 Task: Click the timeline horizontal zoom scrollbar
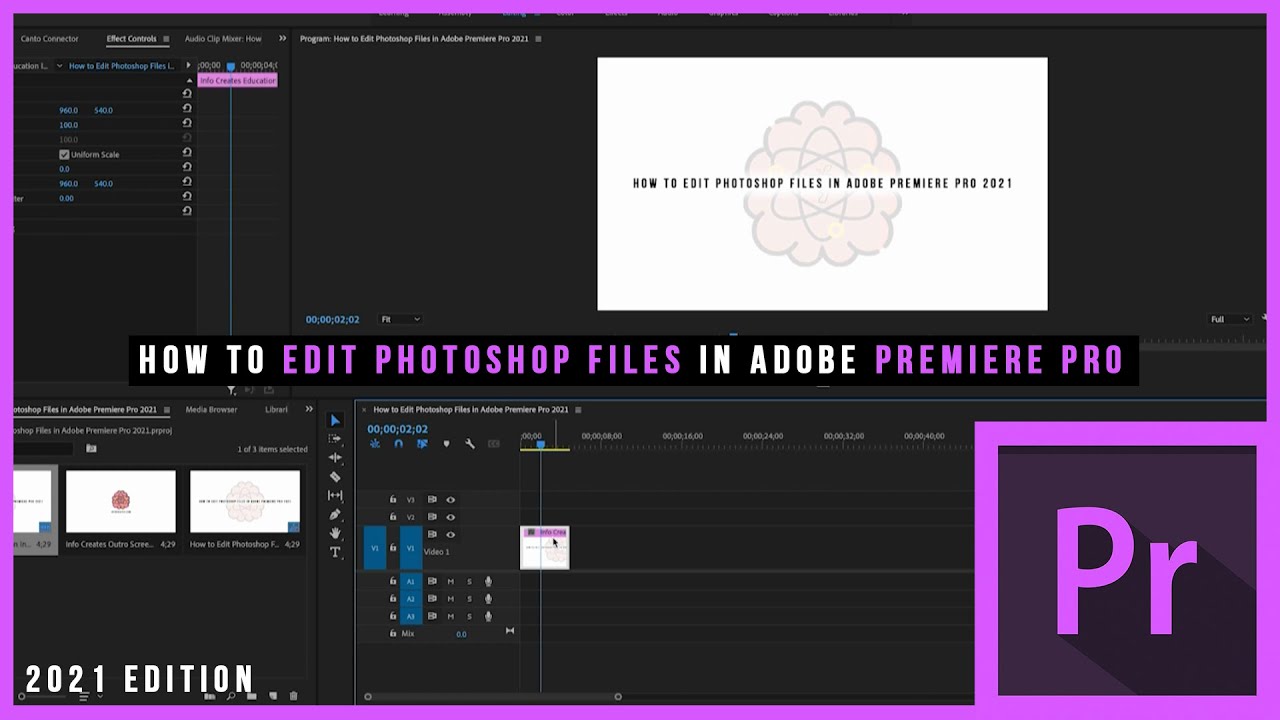click(x=493, y=697)
